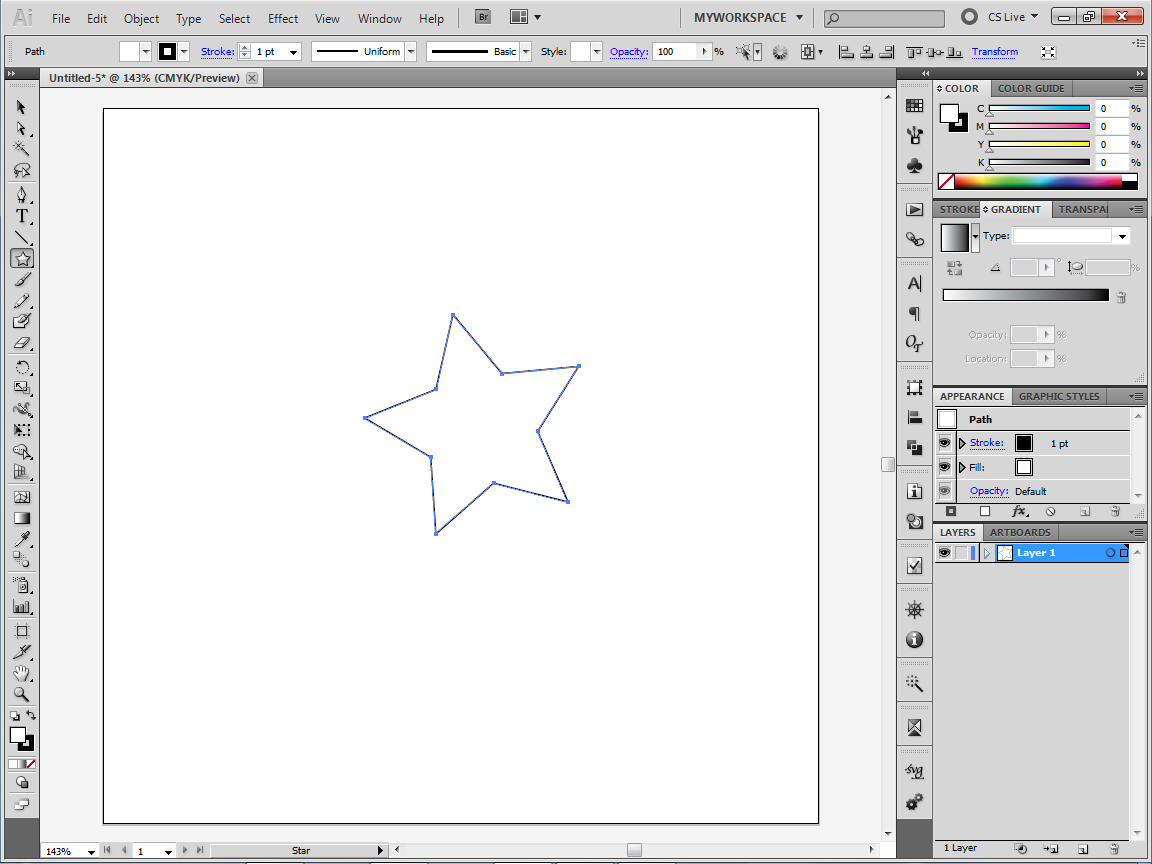The height and width of the screenshot is (864, 1152).
Task: Open the Navigator panel via its ship-wheel icon
Action: click(914, 608)
